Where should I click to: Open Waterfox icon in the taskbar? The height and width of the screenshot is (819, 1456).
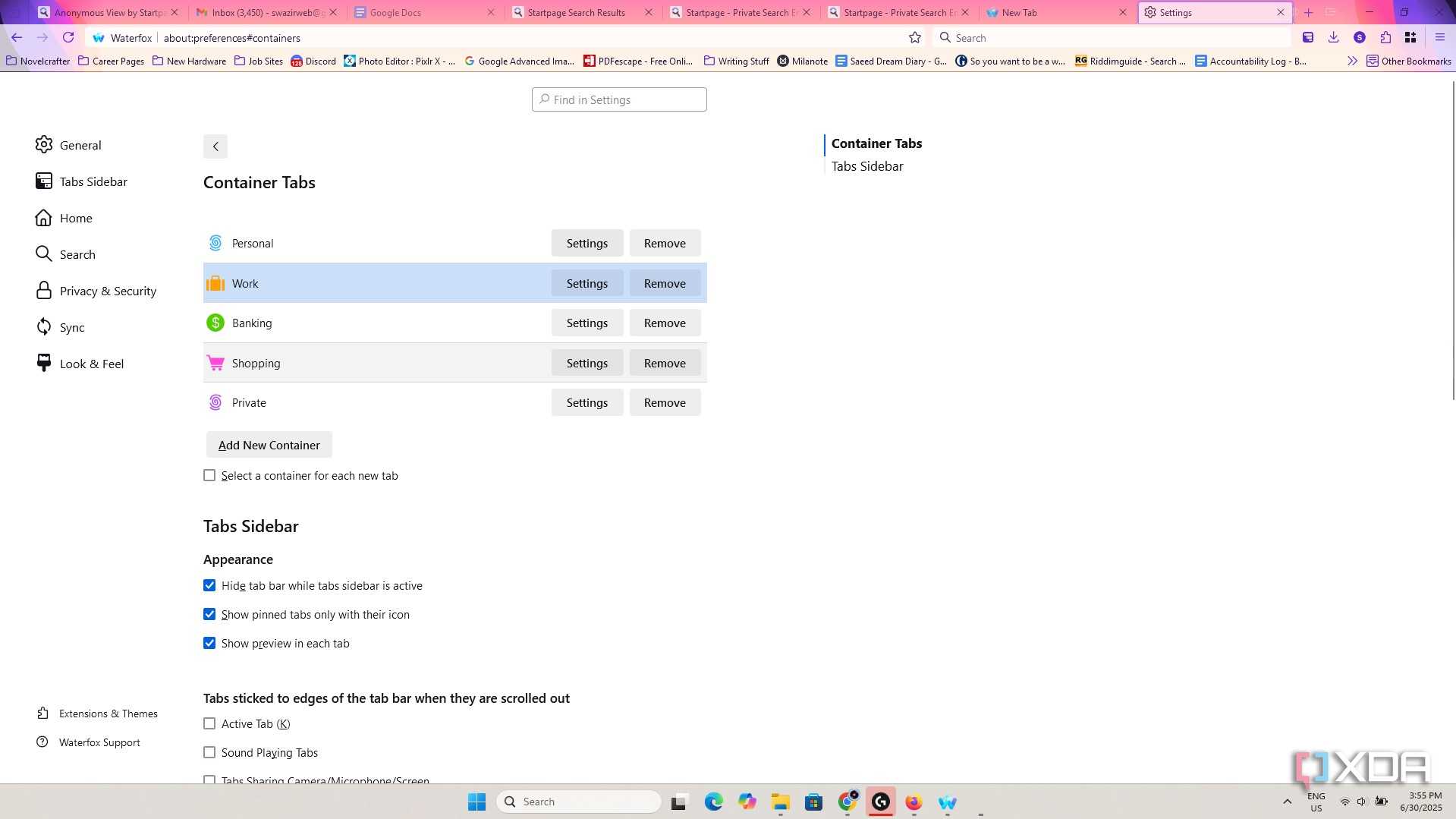(947, 802)
